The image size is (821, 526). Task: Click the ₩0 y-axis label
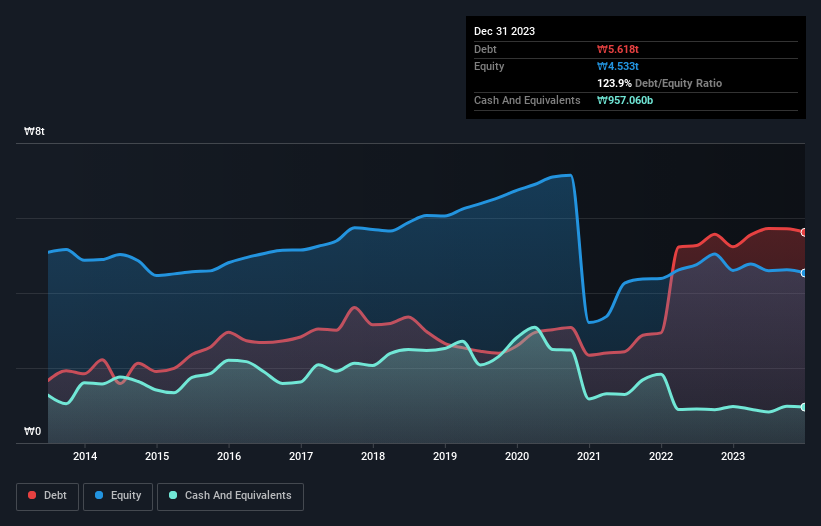32,431
